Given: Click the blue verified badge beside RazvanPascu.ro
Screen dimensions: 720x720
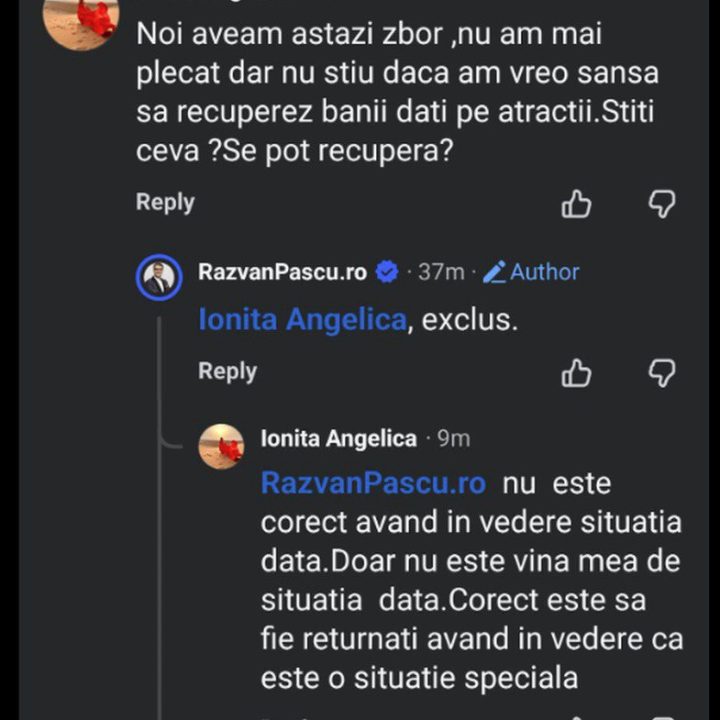Looking at the screenshot, I should coord(387,272).
